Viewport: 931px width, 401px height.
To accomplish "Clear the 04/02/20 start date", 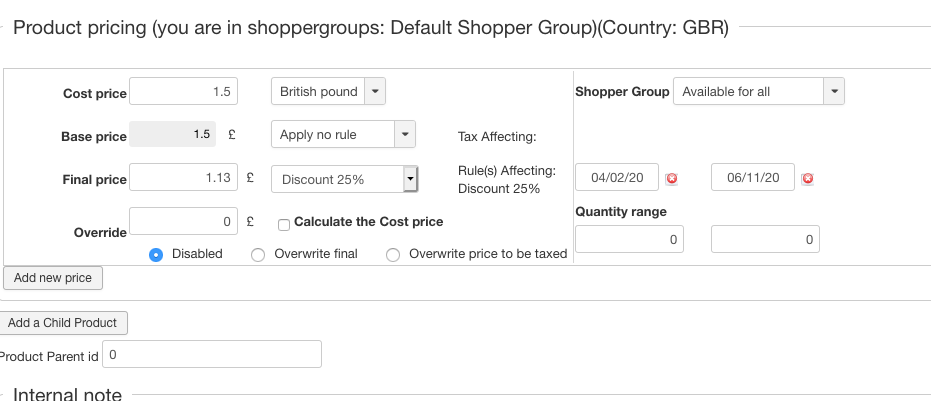I will tap(672, 178).
